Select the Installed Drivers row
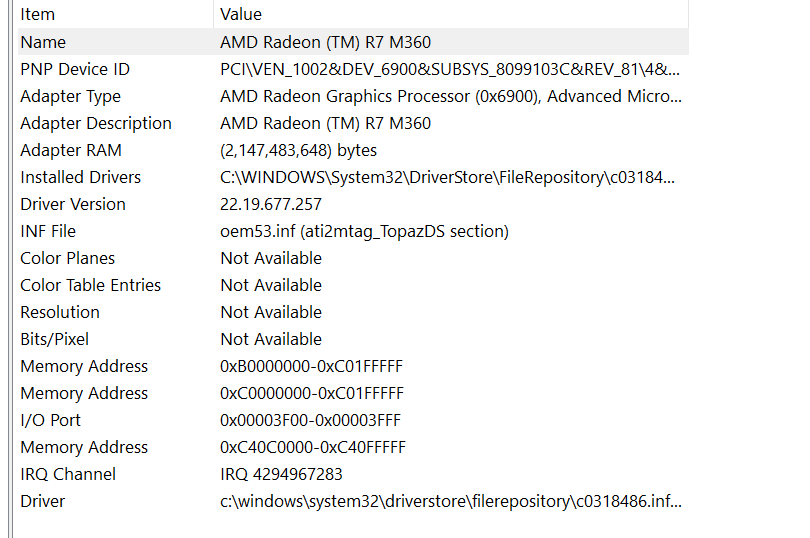The width and height of the screenshot is (810, 538). (353, 177)
